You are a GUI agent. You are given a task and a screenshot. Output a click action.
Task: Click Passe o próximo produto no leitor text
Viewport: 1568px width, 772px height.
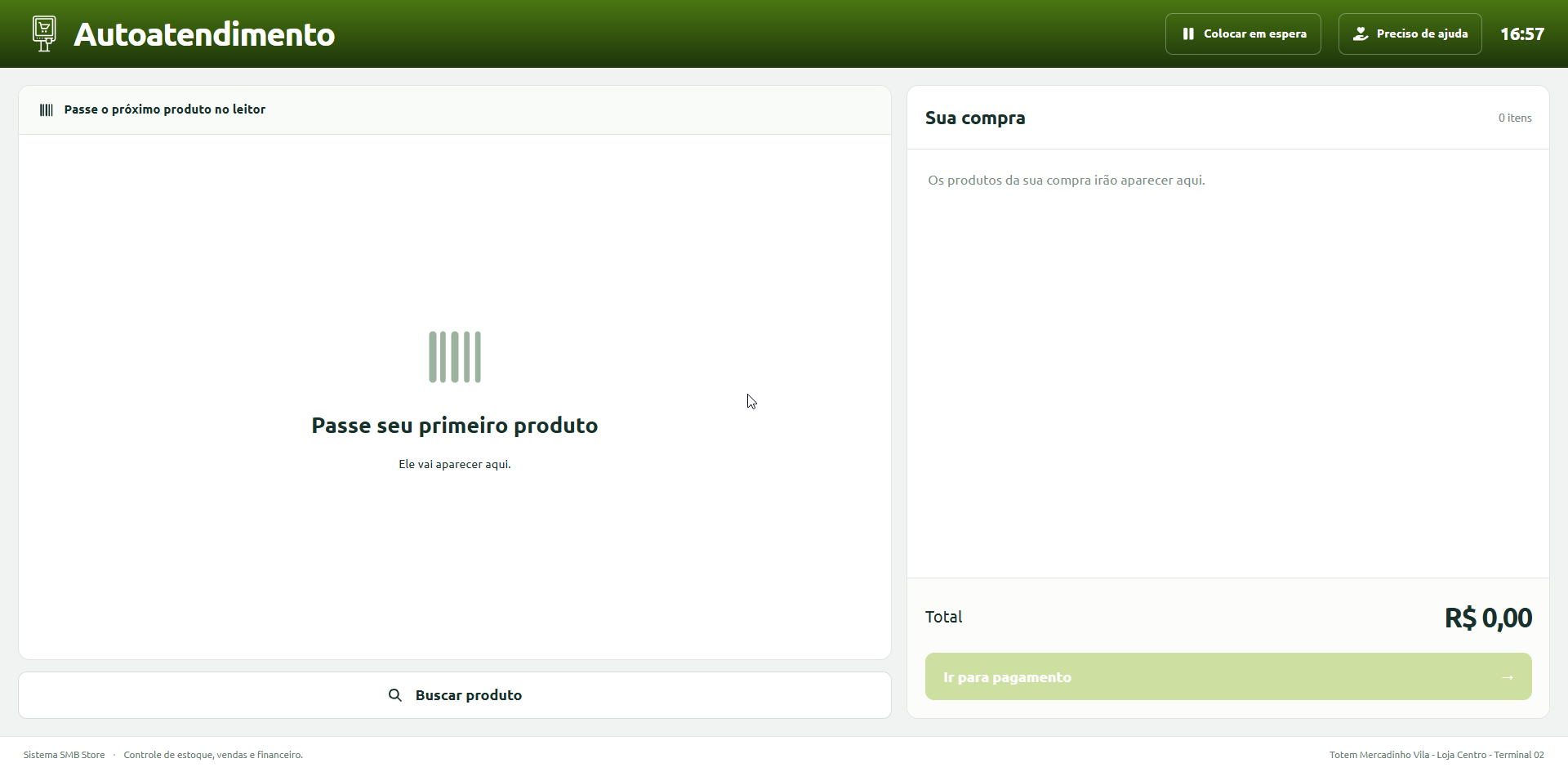click(x=165, y=109)
